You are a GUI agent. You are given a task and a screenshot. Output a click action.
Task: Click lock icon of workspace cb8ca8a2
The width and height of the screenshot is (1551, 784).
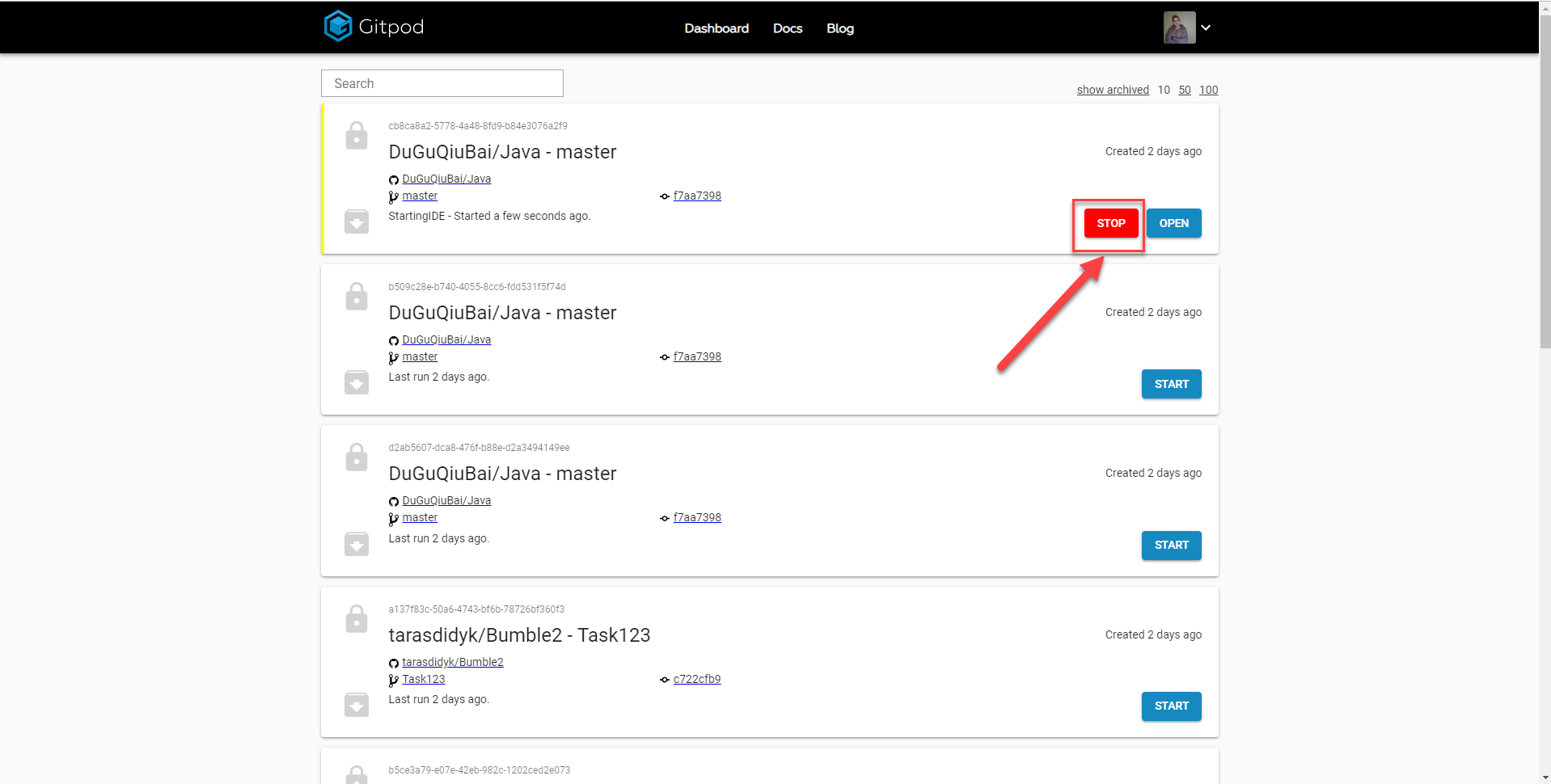pos(357,135)
